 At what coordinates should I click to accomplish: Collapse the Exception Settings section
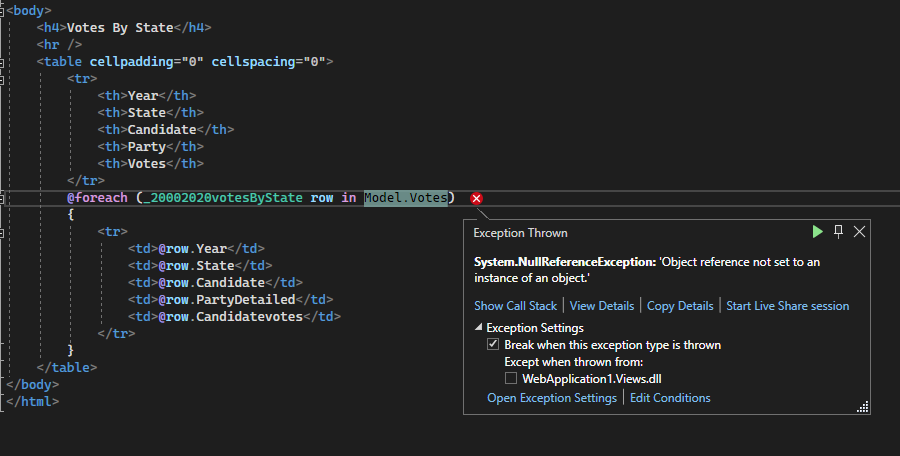click(478, 328)
